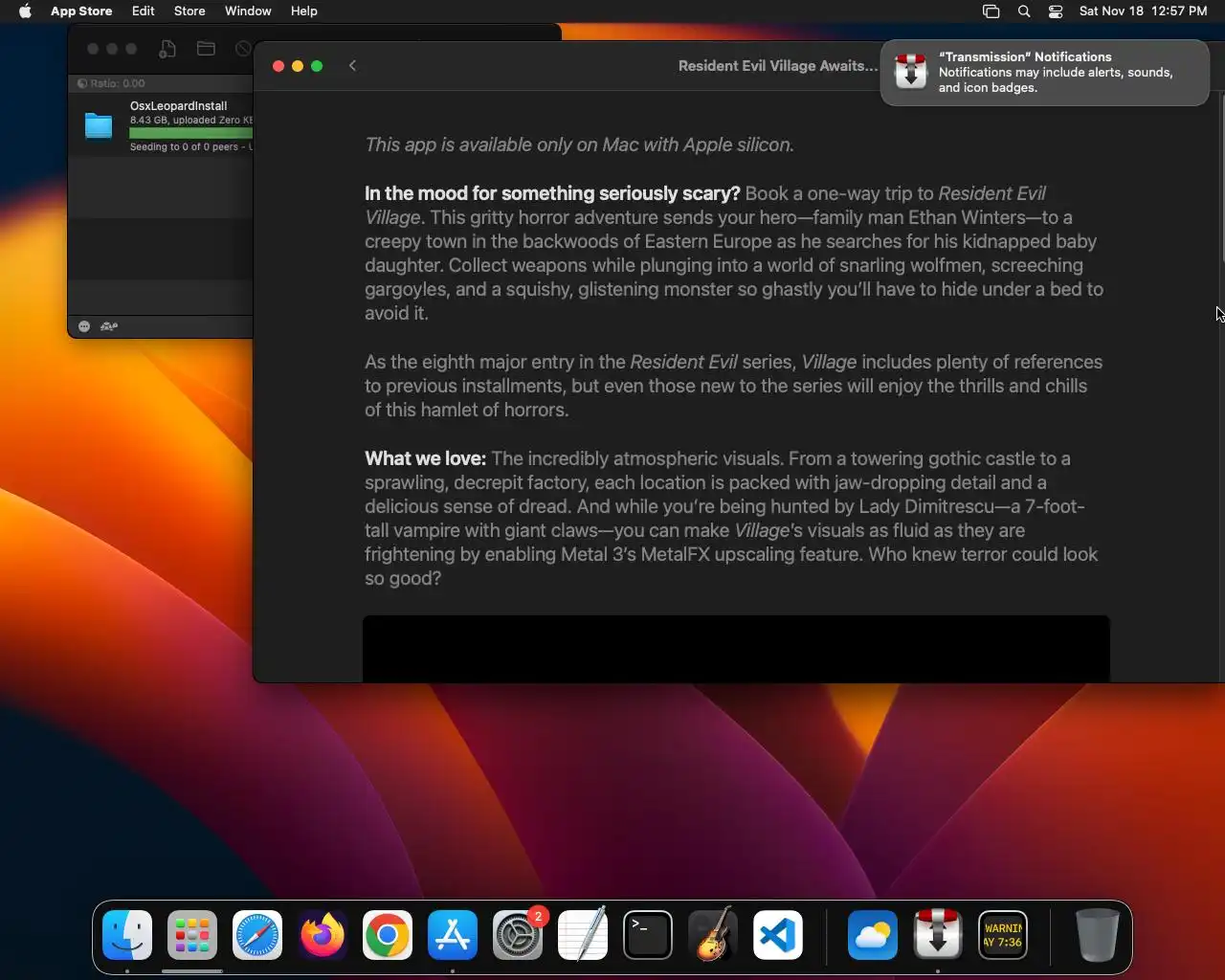Image resolution: width=1225 pixels, height=980 pixels.
Task: Click Transmission icon in the notification
Action: 911,73
